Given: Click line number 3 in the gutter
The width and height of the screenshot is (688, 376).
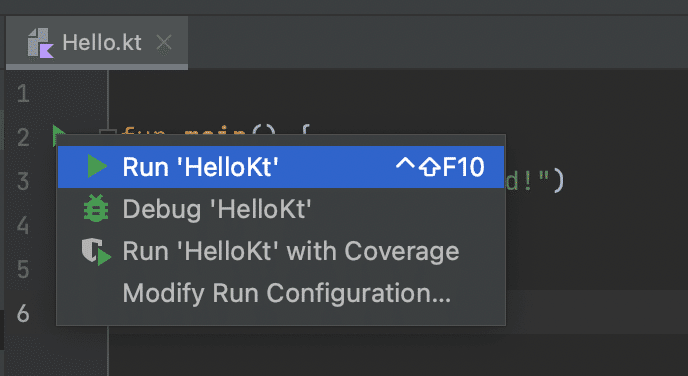Looking at the screenshot, I should (x=23, y=181).
